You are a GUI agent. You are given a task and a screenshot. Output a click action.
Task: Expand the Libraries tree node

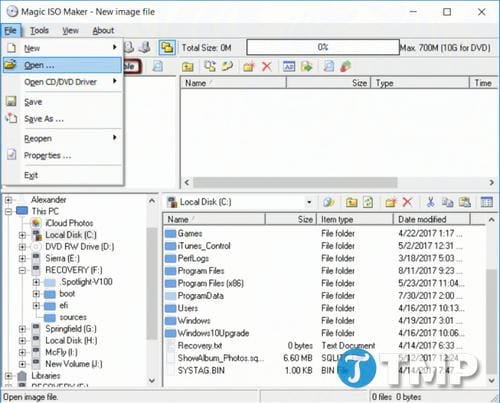pos(9,376)
